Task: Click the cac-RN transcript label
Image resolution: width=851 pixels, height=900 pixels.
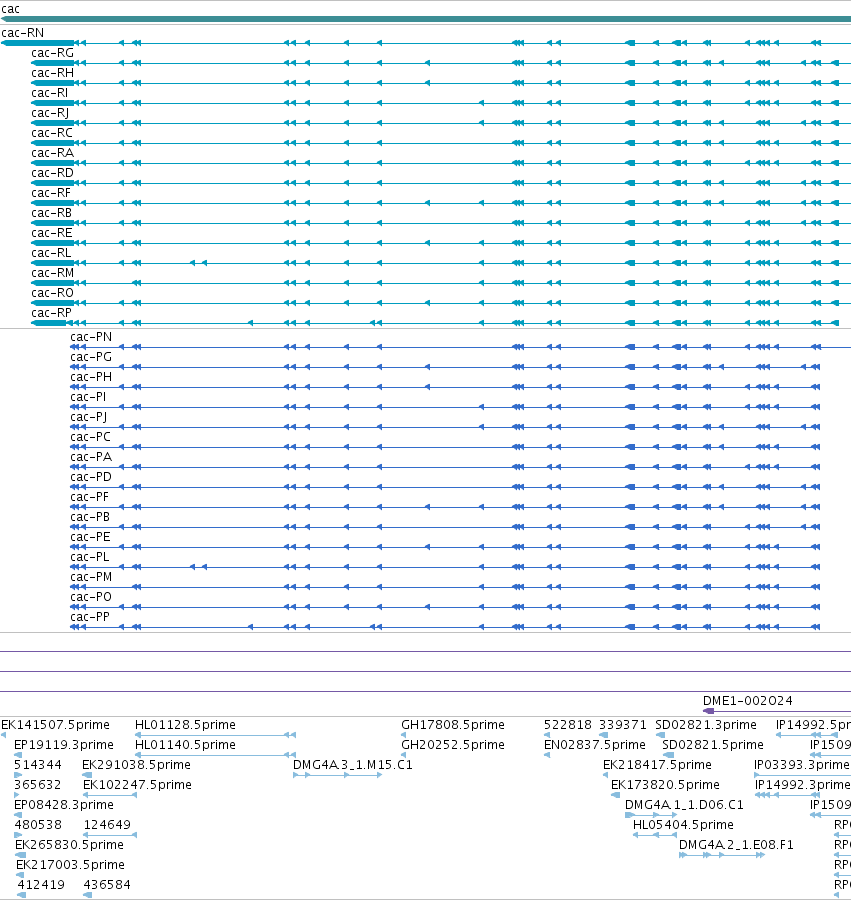Action: tap(22, 33)
